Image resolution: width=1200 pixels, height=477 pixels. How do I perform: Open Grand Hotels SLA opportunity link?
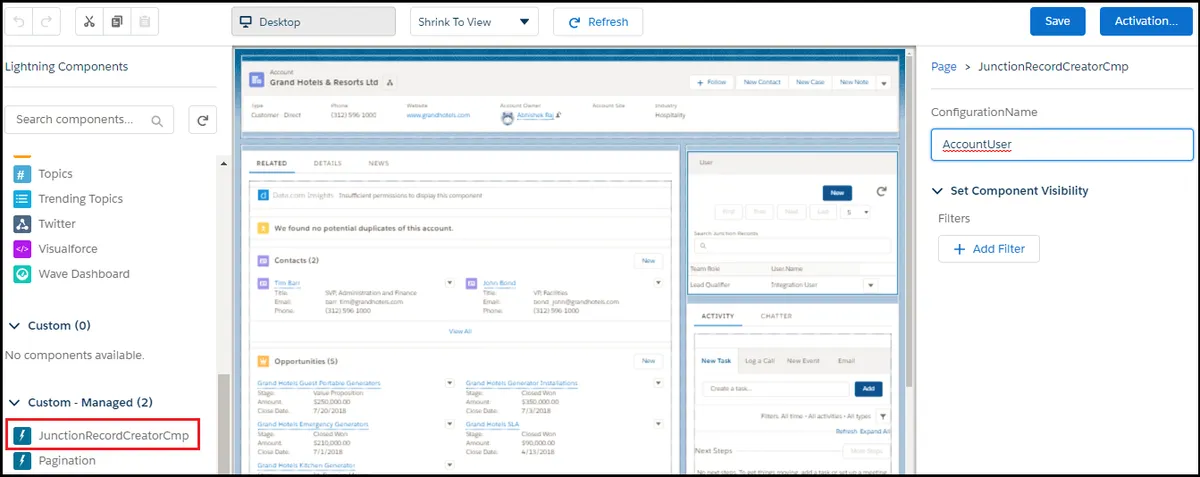(493, 424)
